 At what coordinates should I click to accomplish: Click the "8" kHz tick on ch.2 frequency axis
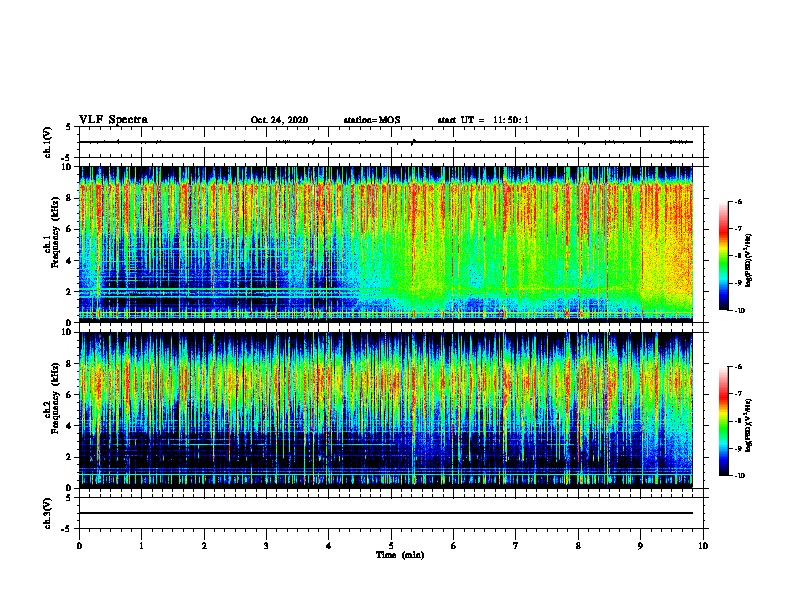(x=69, y=364)
